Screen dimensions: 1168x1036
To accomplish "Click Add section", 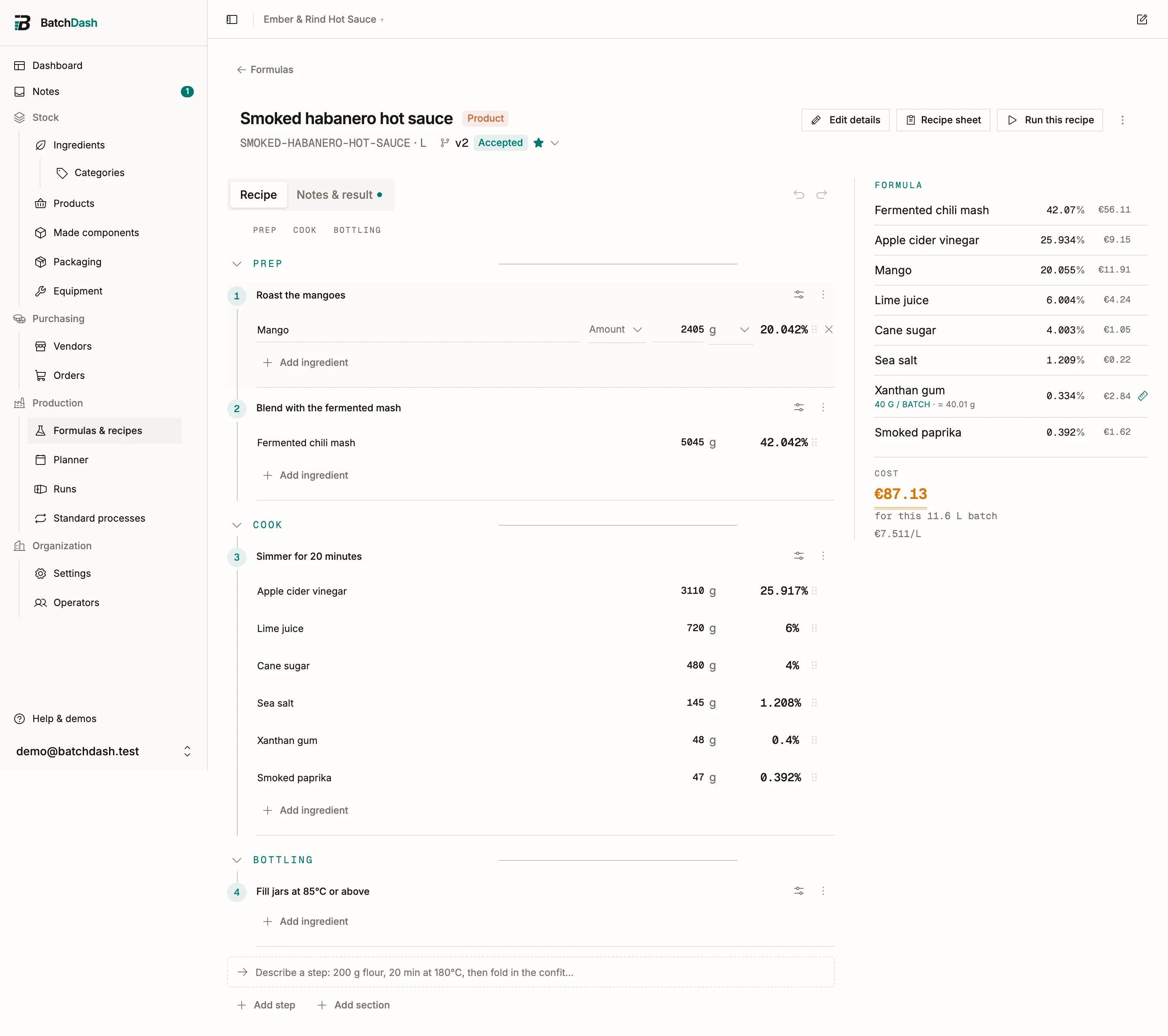I will 354,1005.
